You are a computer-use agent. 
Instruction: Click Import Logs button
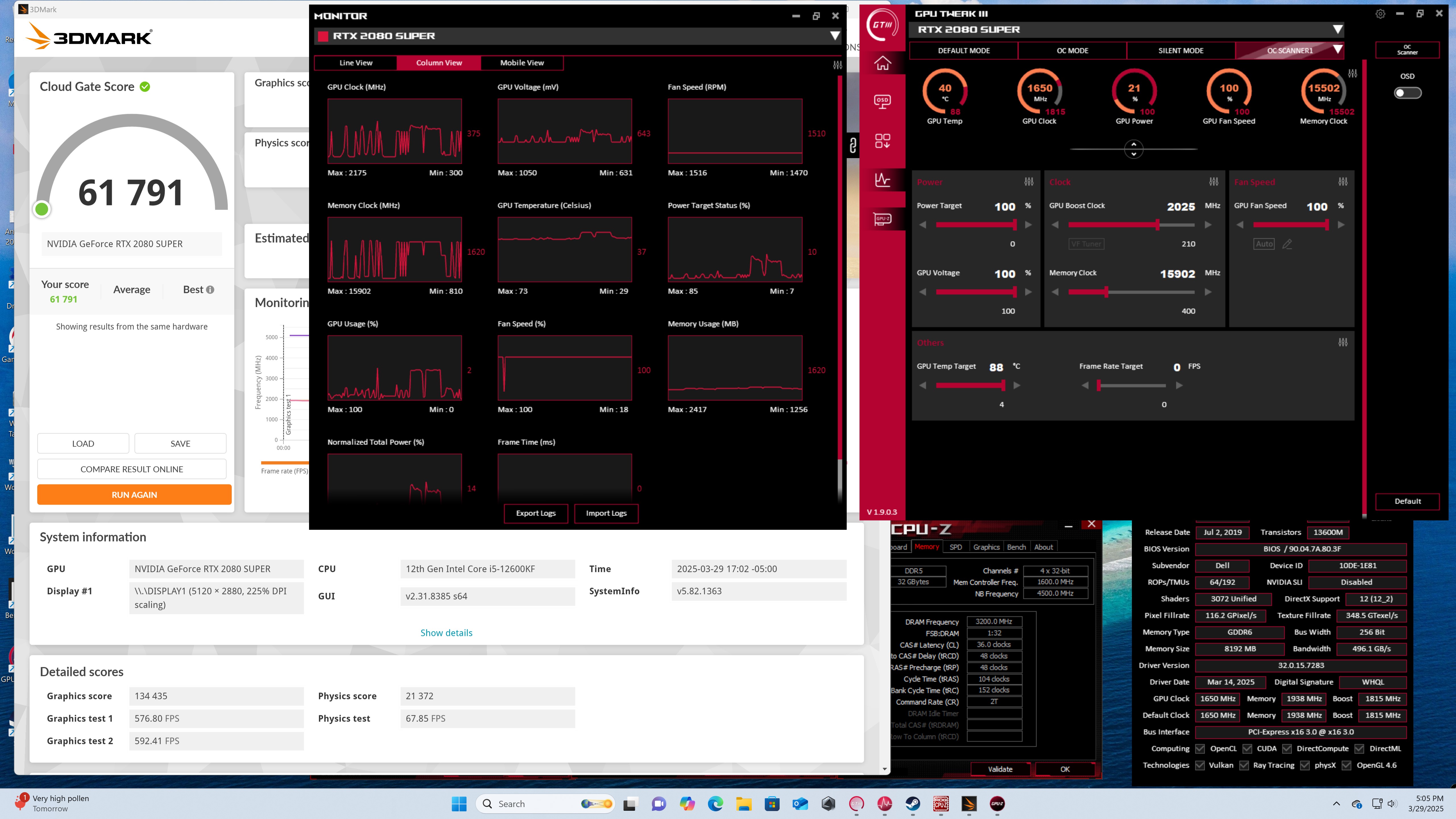click(606, 513)
